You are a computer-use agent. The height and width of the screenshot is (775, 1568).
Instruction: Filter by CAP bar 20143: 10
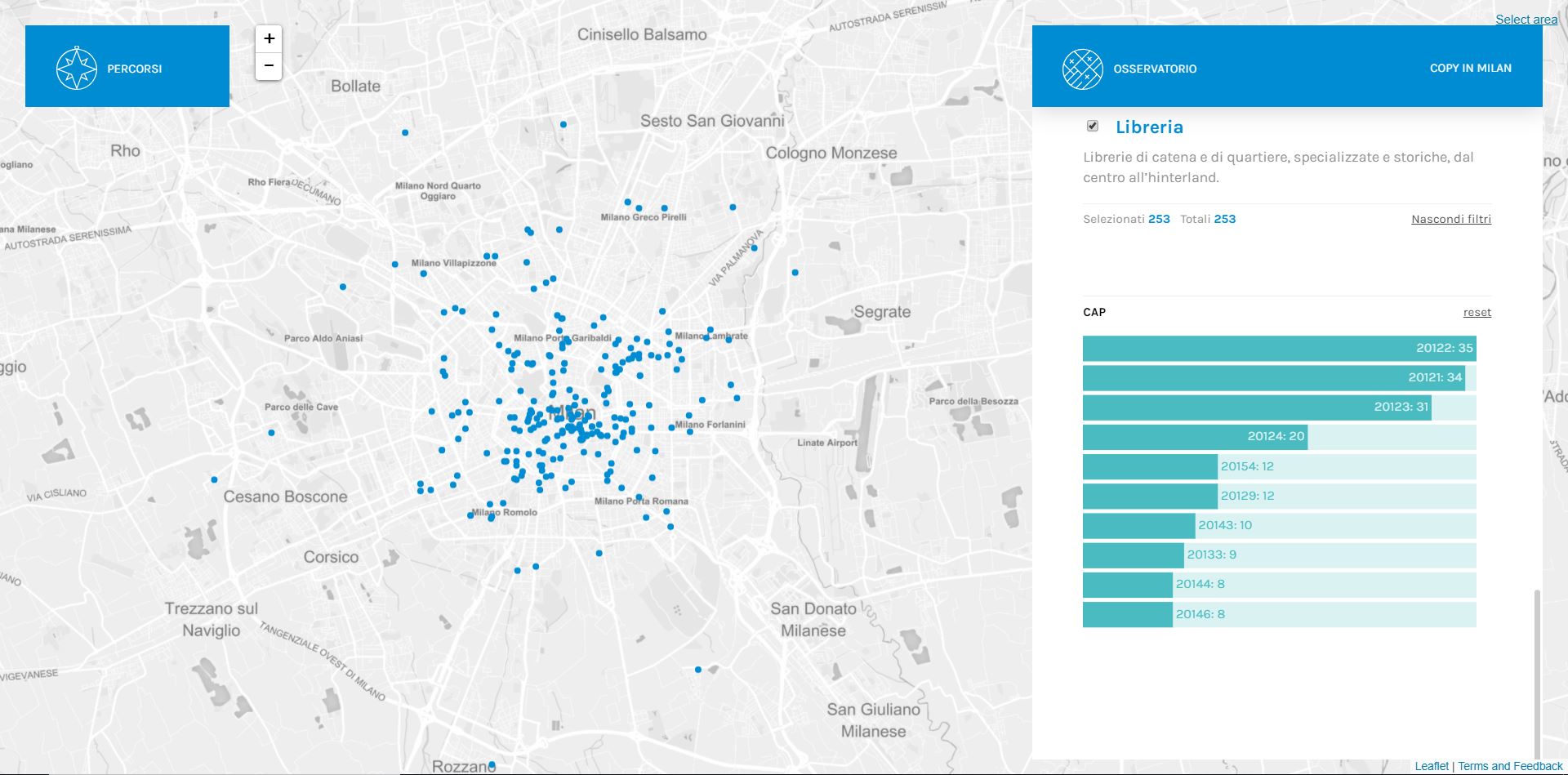pos(1279,525)
